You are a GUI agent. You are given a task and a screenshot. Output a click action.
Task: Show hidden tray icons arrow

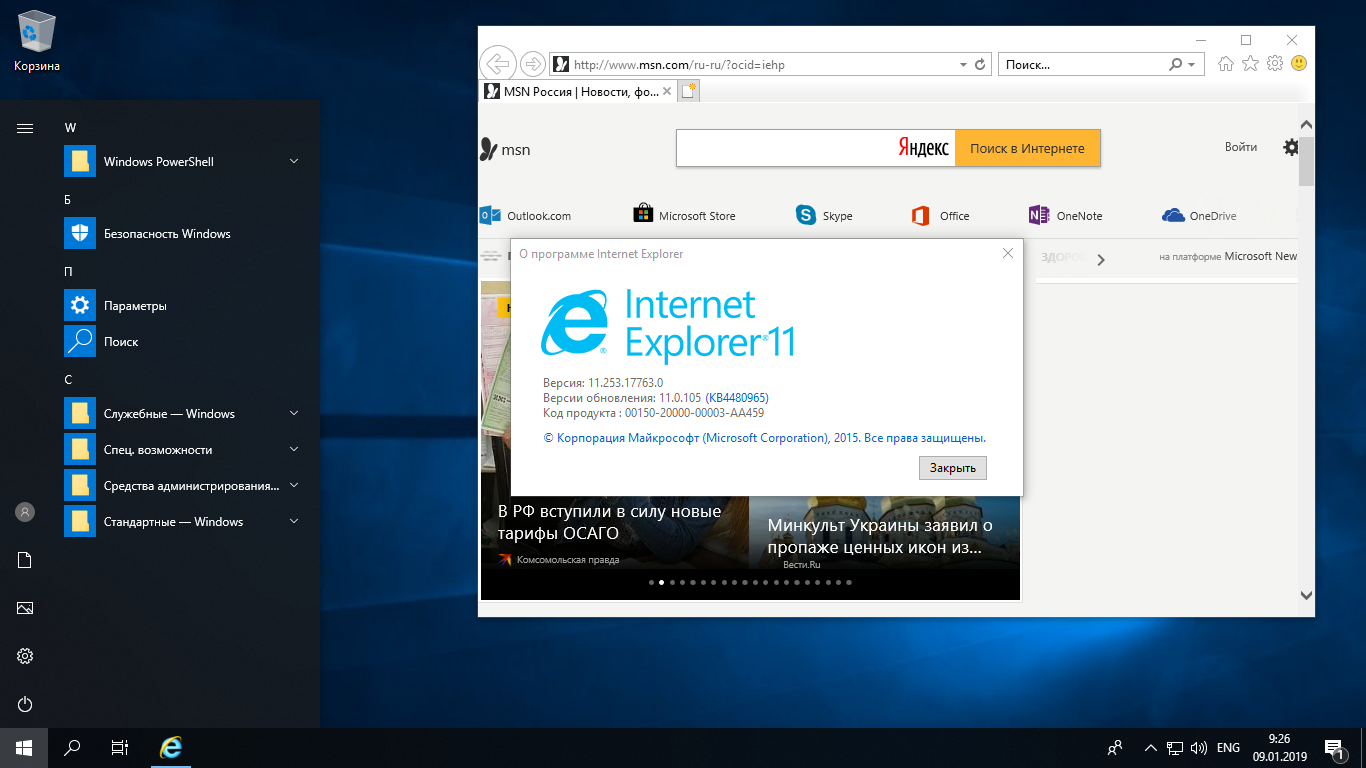(1151, 747)
